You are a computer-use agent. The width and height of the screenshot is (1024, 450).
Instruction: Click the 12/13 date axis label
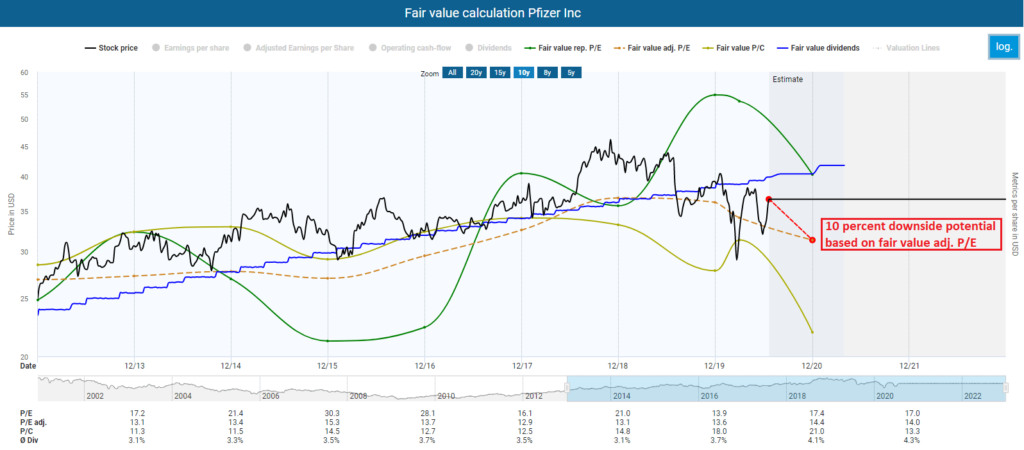[134, 366]
